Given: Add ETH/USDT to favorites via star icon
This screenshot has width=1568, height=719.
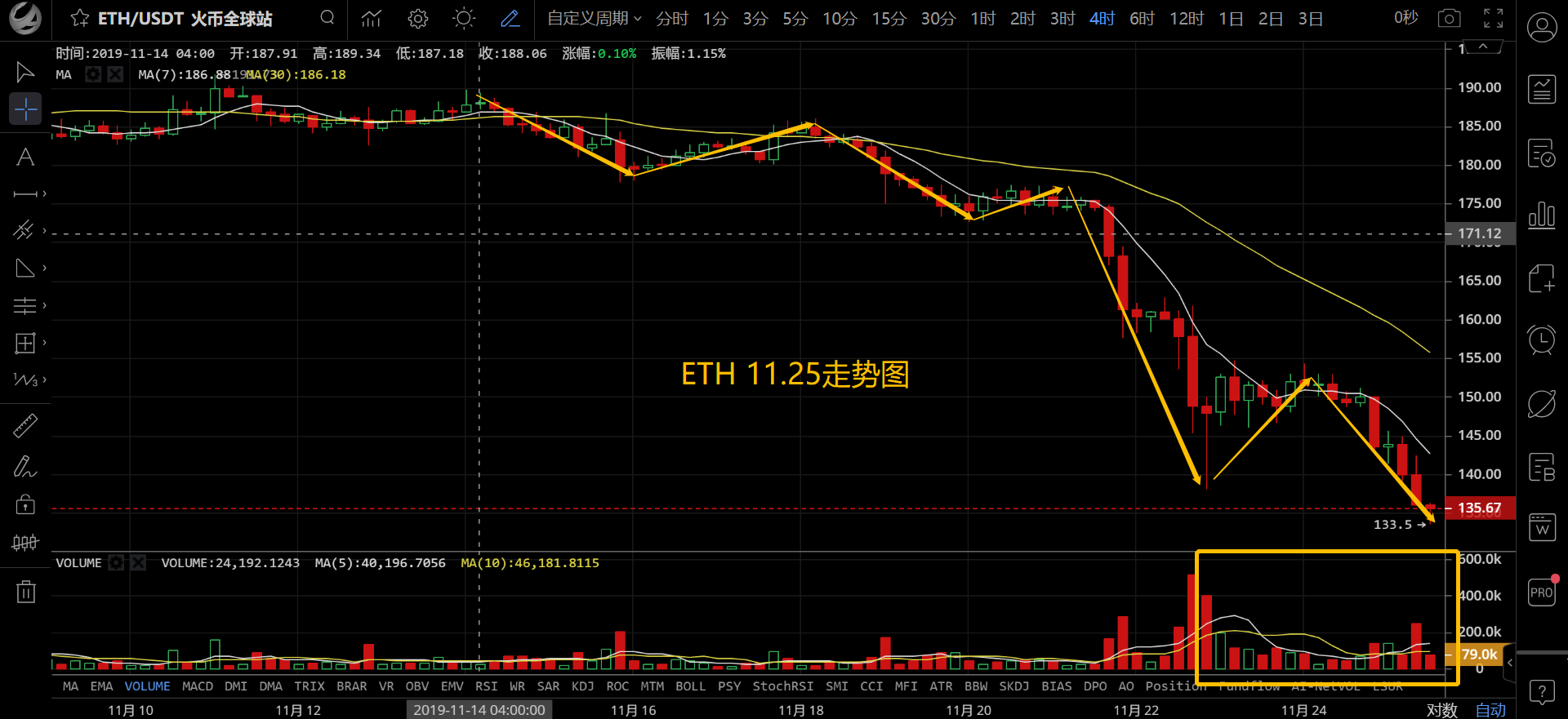Looking at the screenshot, I should coord(79,18).
